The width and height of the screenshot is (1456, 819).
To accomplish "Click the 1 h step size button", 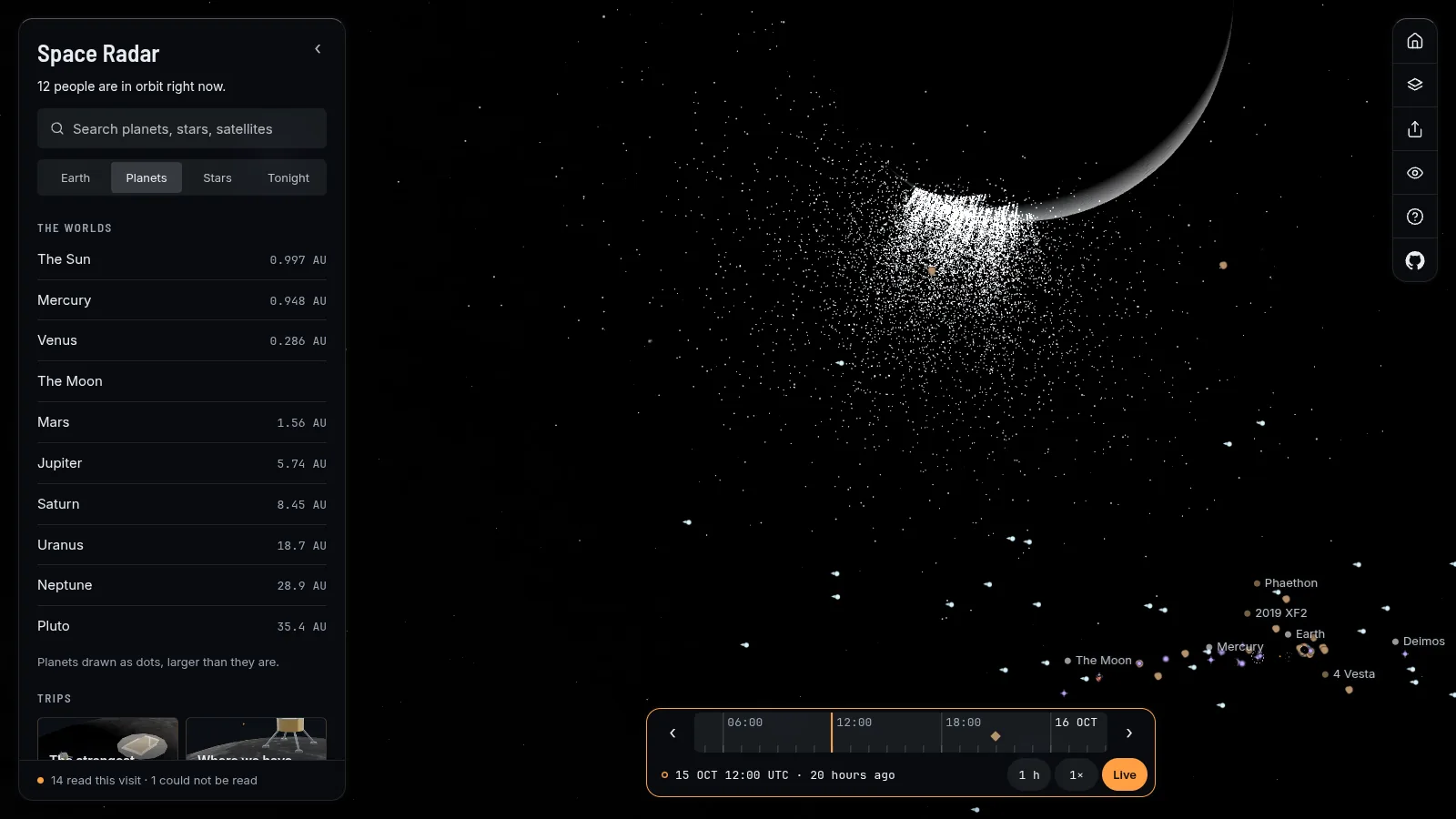I will [1029, 775].
